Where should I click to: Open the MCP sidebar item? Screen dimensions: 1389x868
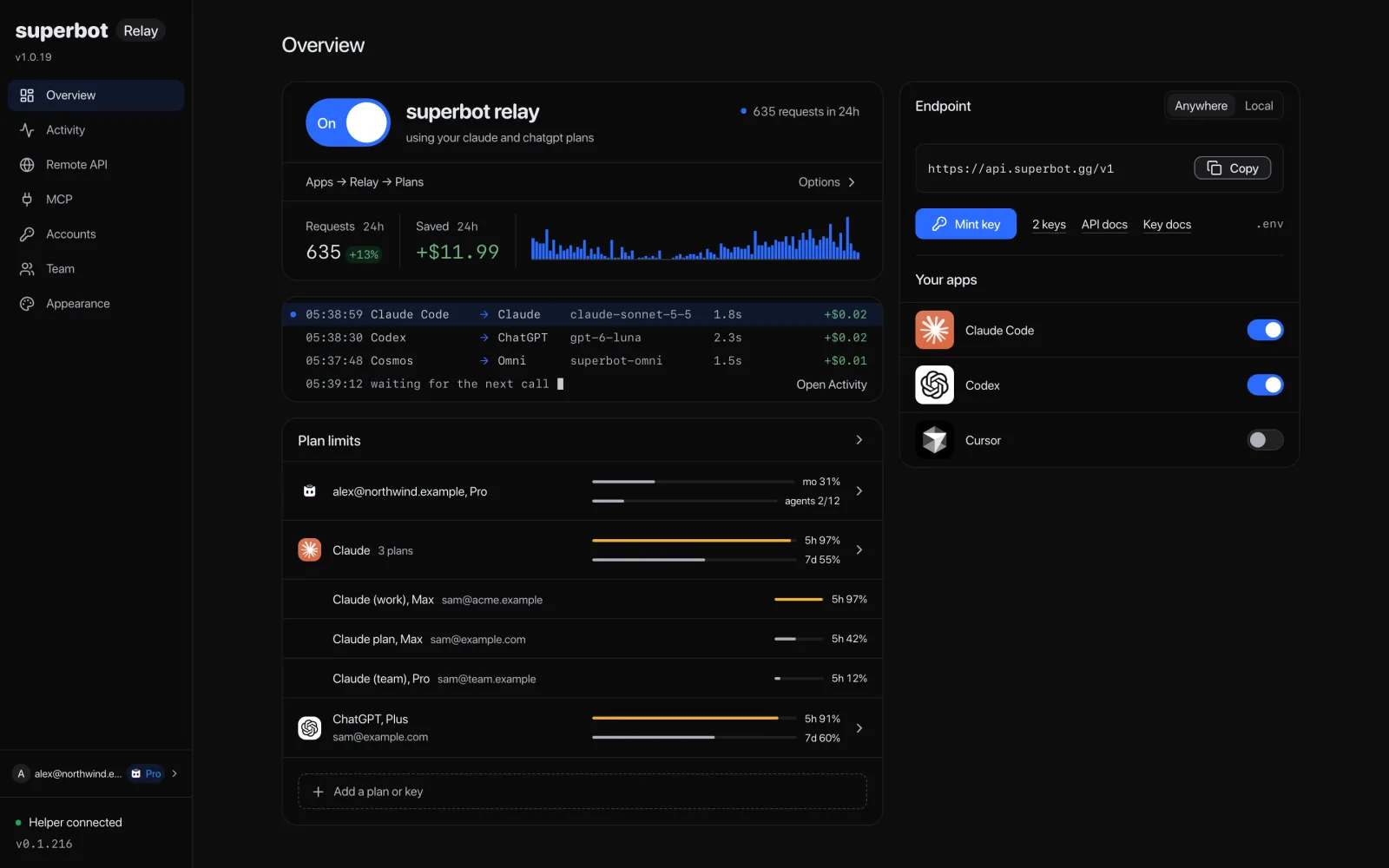pyautogui.click(x=95, y=200)
